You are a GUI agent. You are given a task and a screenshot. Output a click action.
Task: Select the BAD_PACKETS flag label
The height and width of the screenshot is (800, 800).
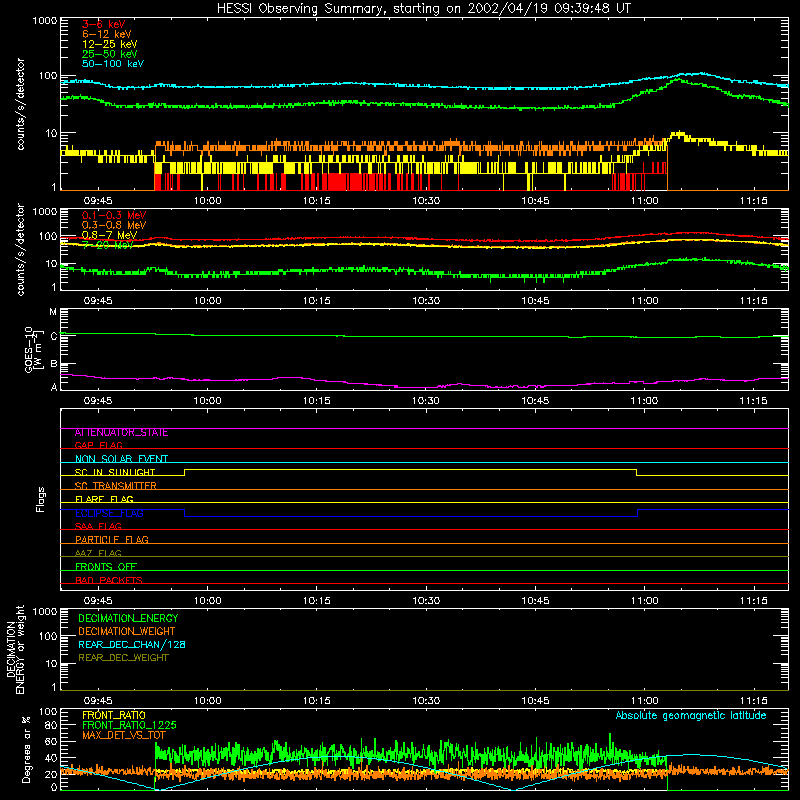[x=109, y=581]
